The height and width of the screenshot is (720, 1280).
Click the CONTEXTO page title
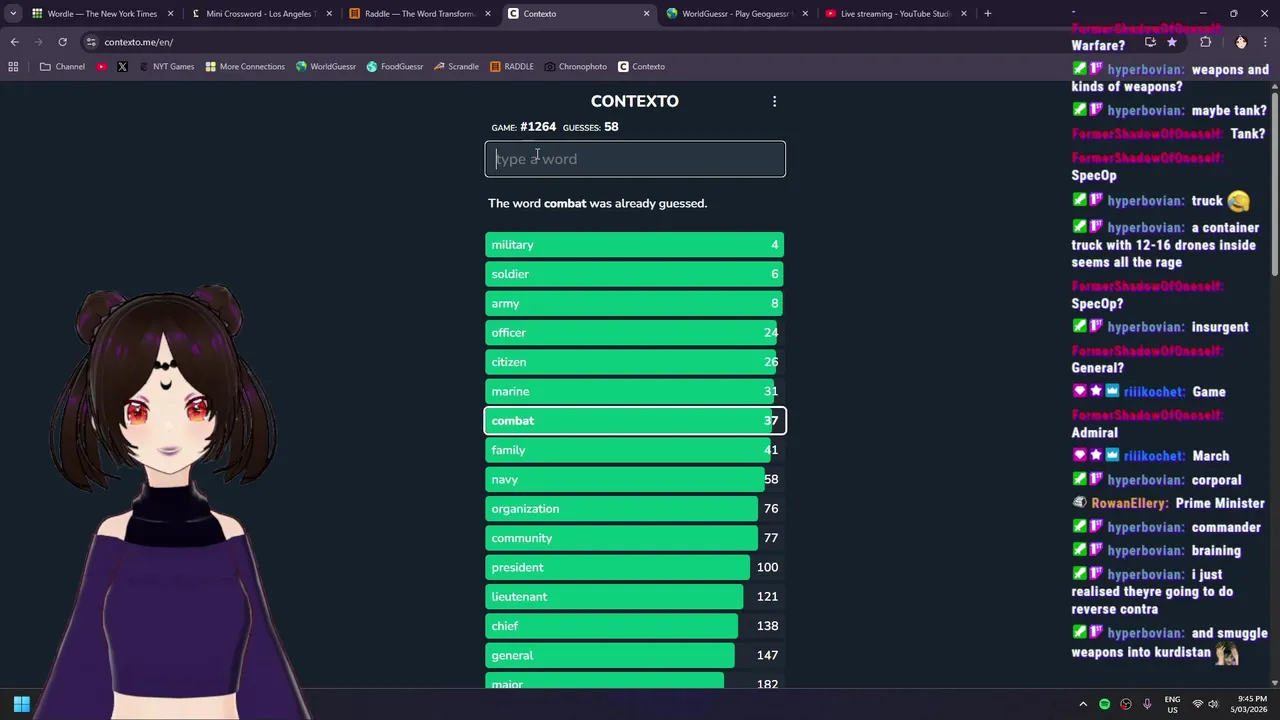[x=635, y=101]
